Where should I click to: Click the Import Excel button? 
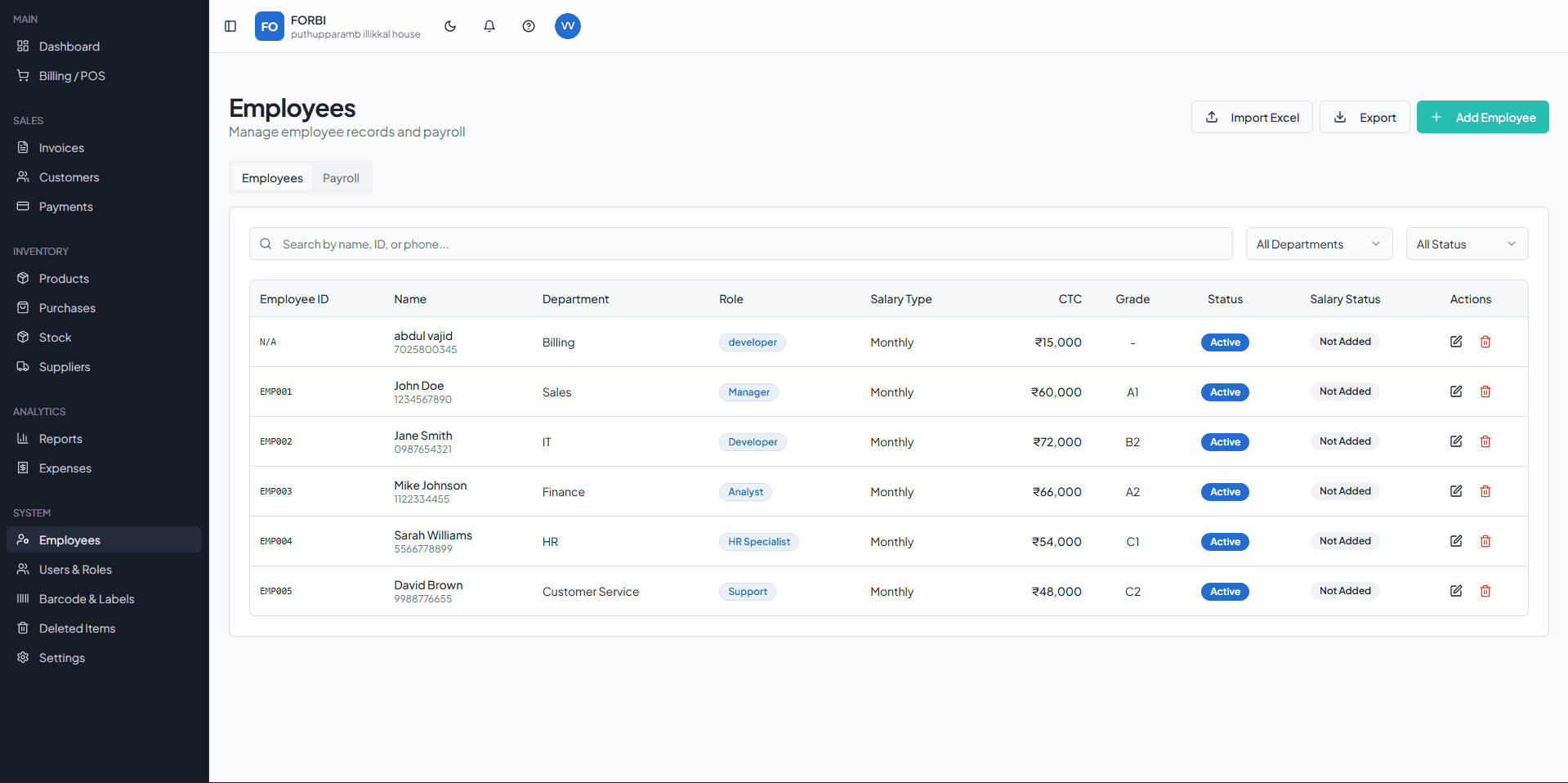[1252, 118]
